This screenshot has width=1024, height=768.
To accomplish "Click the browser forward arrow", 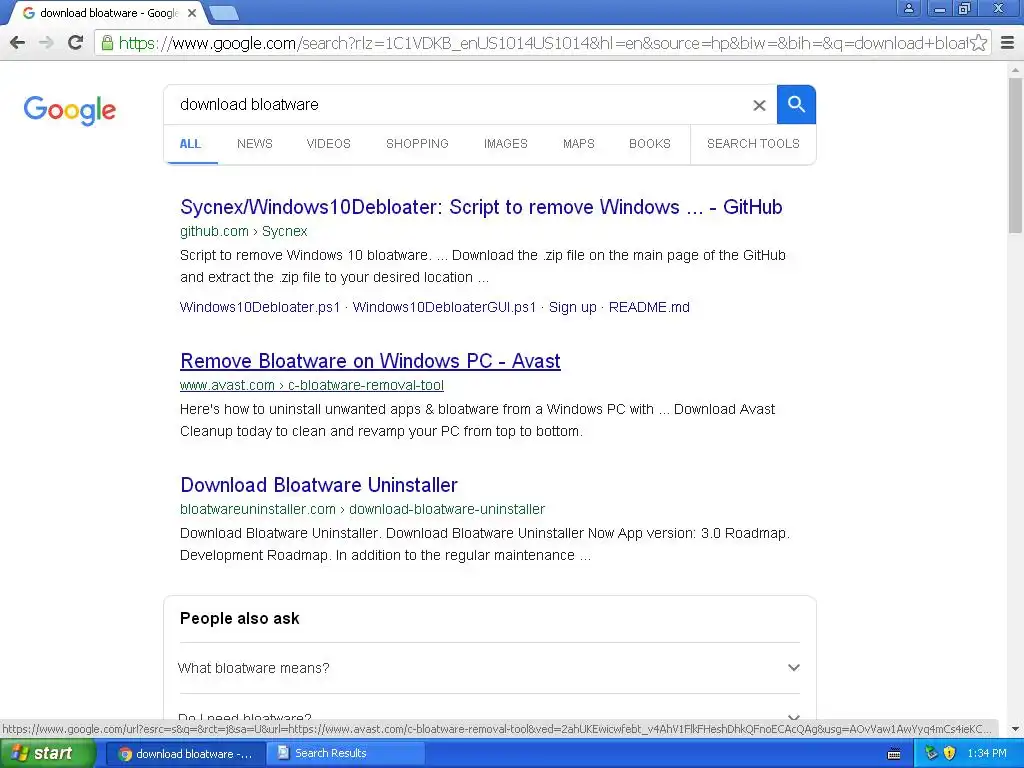I will tap(46, 43).
